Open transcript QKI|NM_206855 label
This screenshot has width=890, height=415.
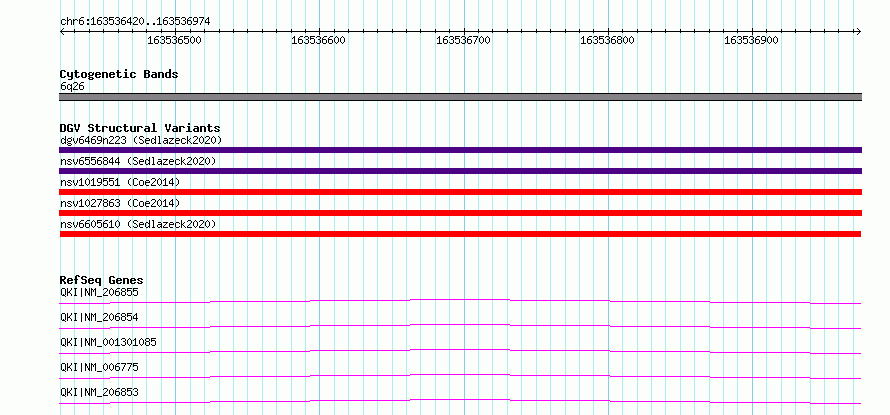(99, 292)
